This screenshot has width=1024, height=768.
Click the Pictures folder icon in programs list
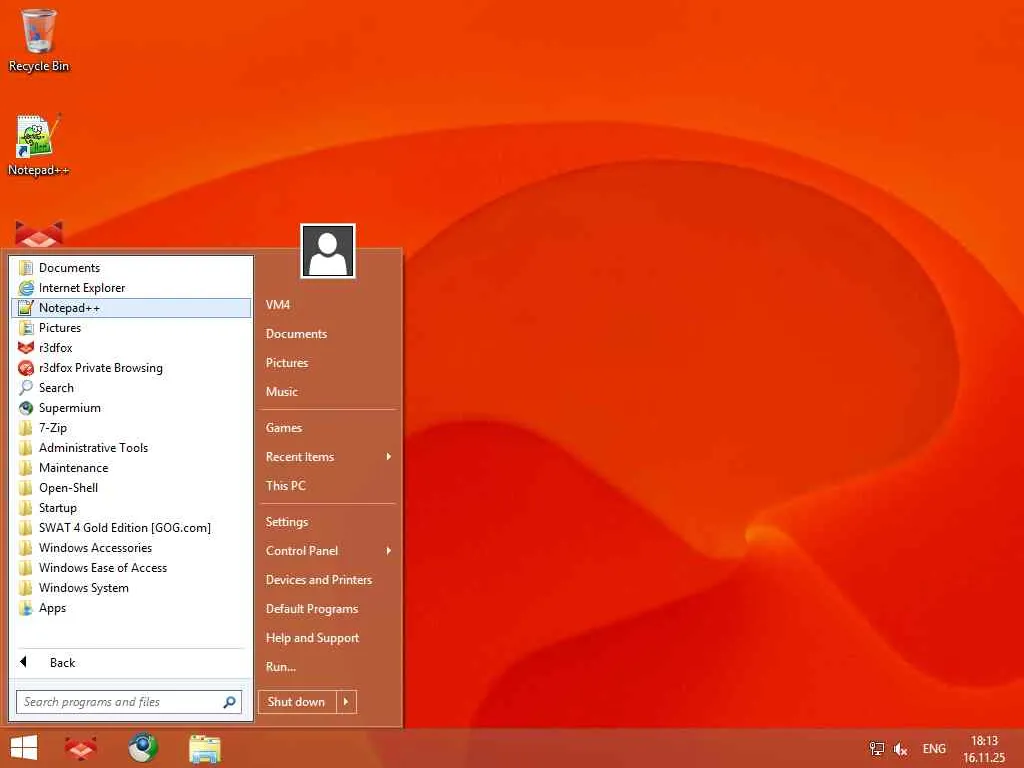[x=26, y=328]
